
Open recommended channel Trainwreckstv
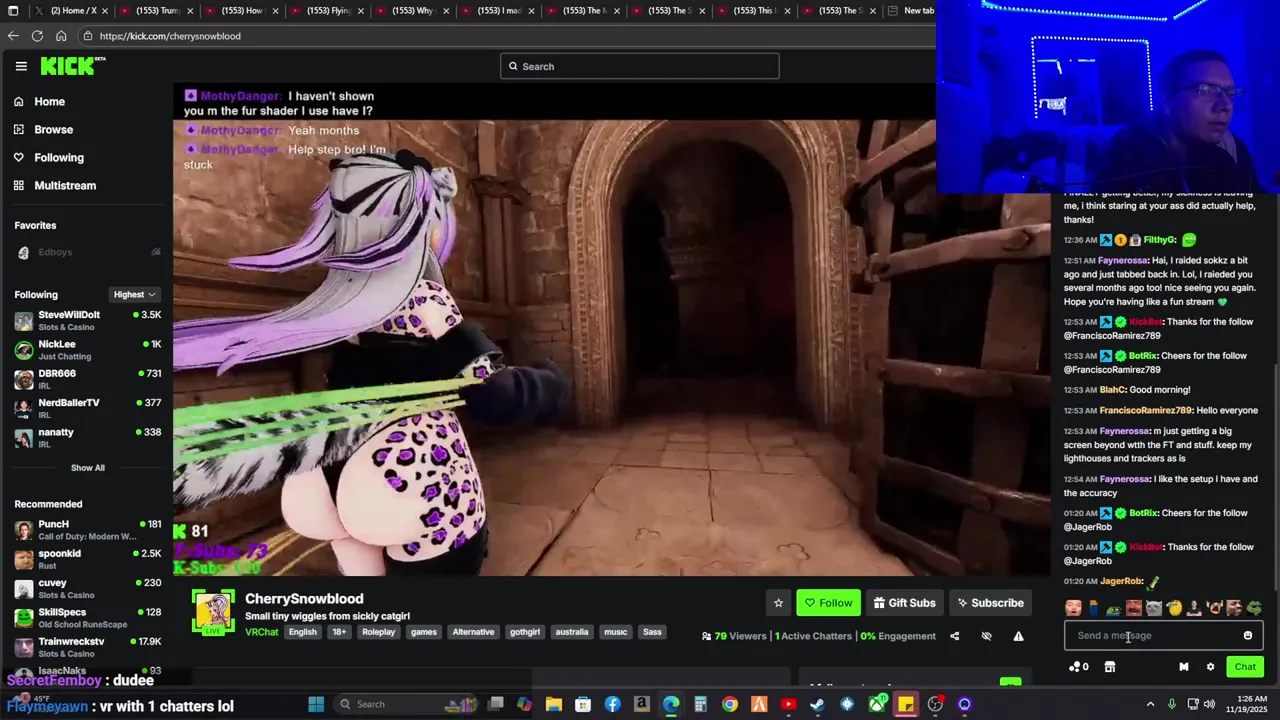tap(87, 647)
